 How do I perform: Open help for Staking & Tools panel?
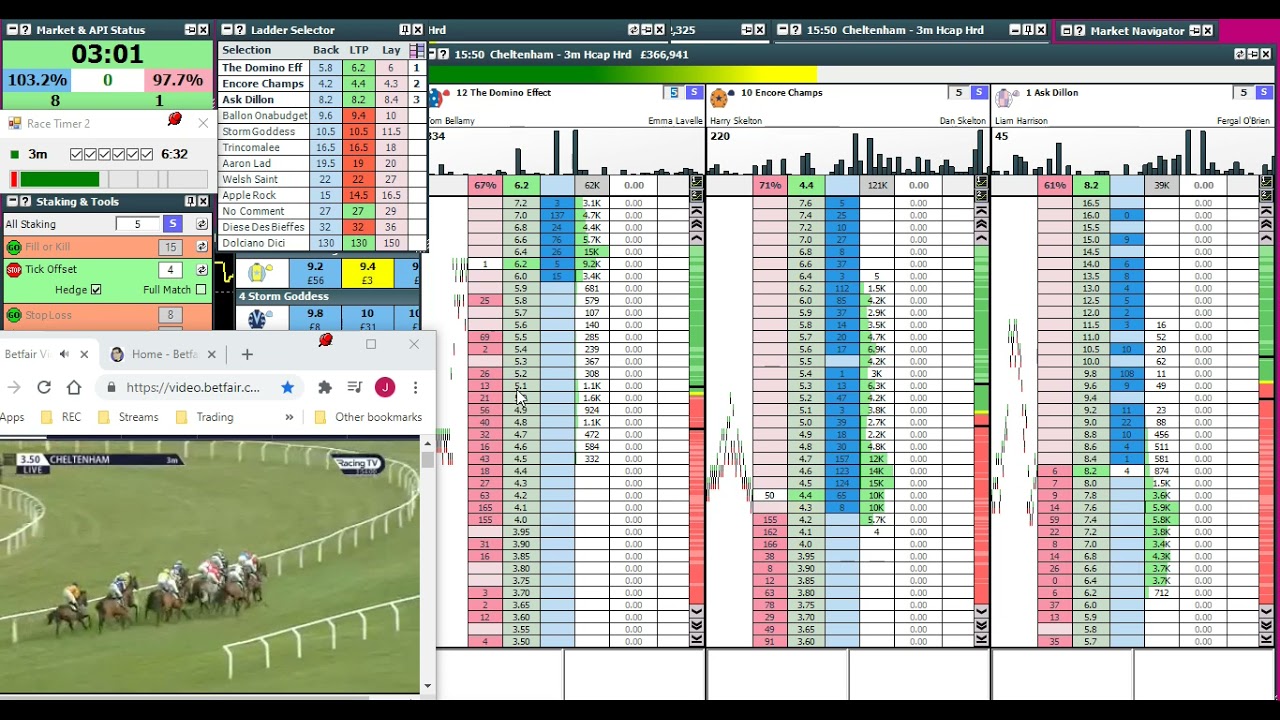pyautogui.click(x=25, y=202)
